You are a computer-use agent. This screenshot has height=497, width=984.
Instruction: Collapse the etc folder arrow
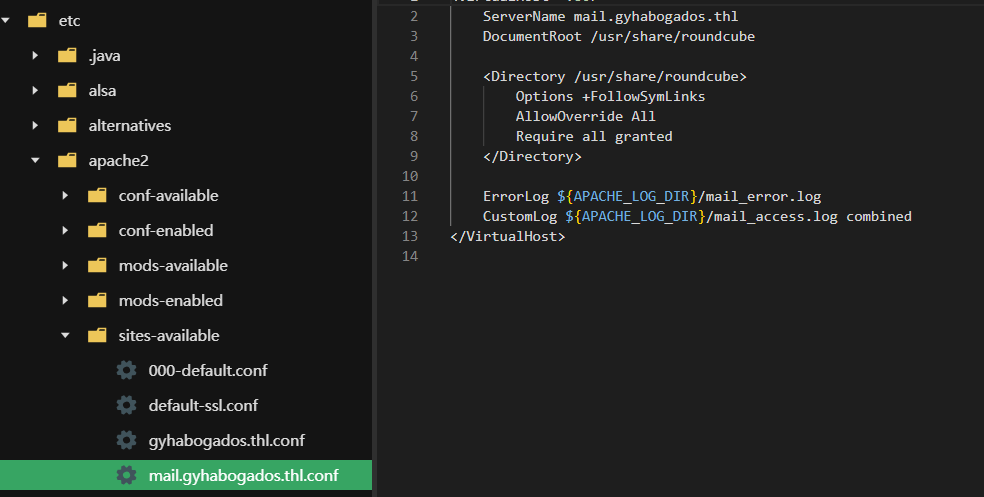coord(6,21)
